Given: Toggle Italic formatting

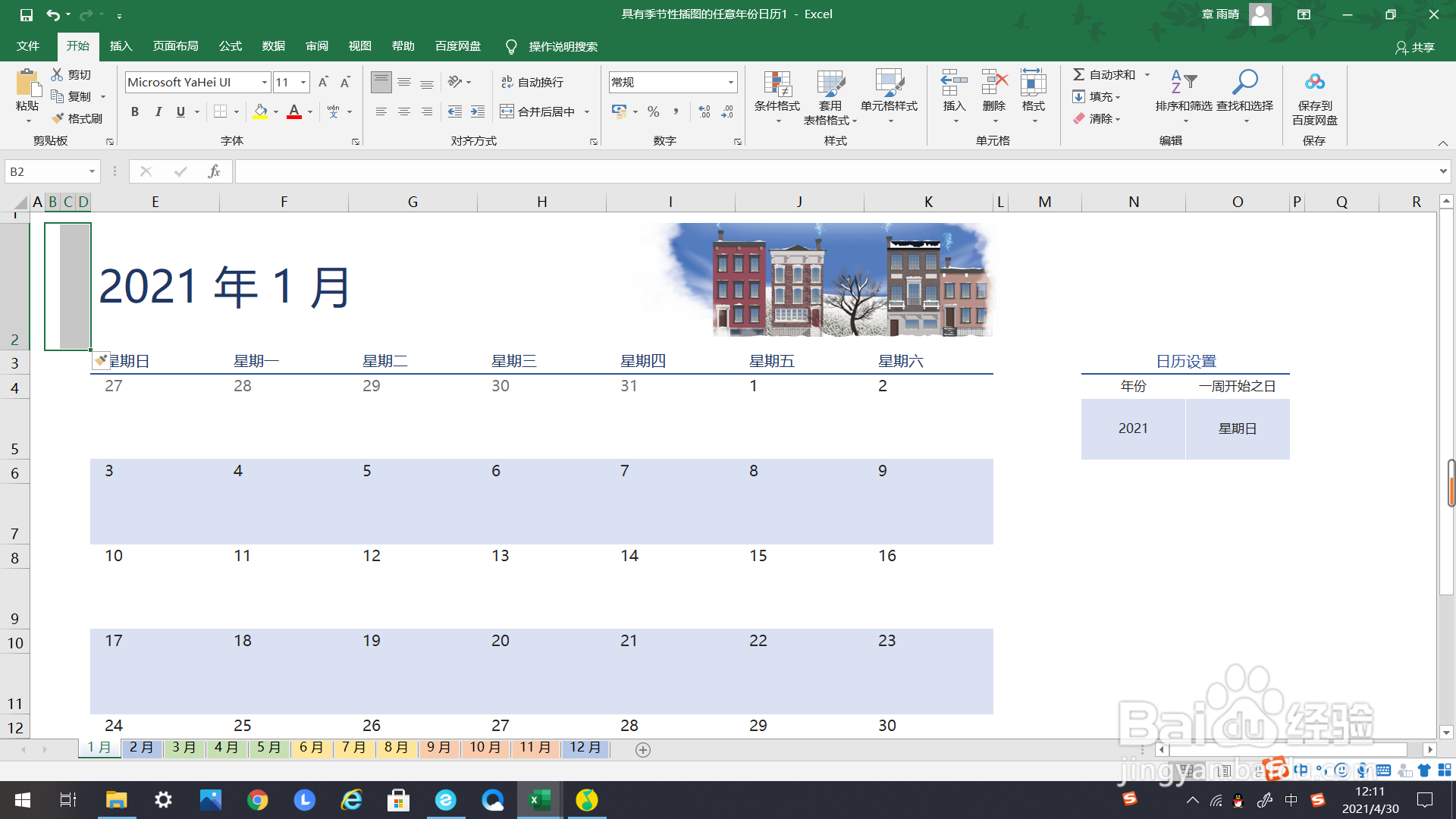Looking at the screenshot, I should tap(158, 111).
